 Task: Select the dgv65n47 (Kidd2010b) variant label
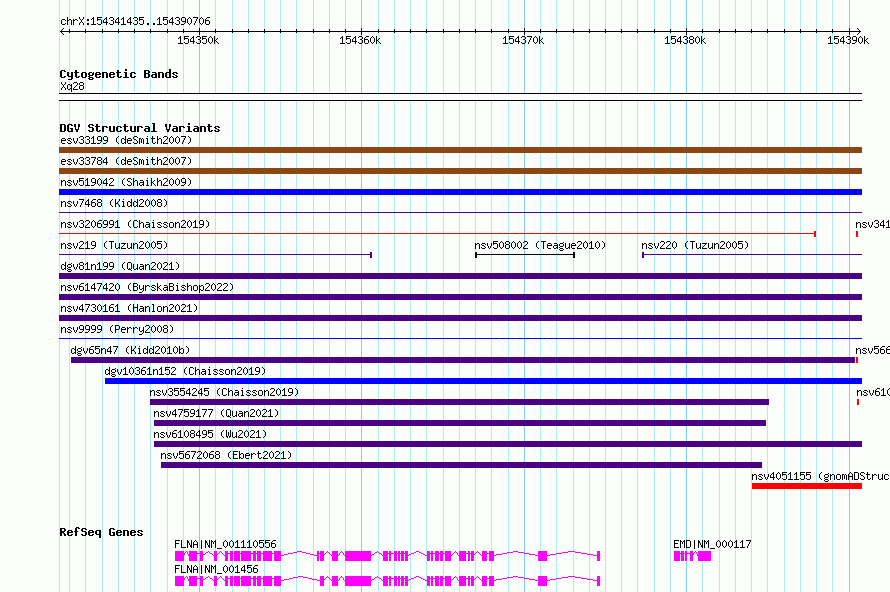tap(131, 350)
